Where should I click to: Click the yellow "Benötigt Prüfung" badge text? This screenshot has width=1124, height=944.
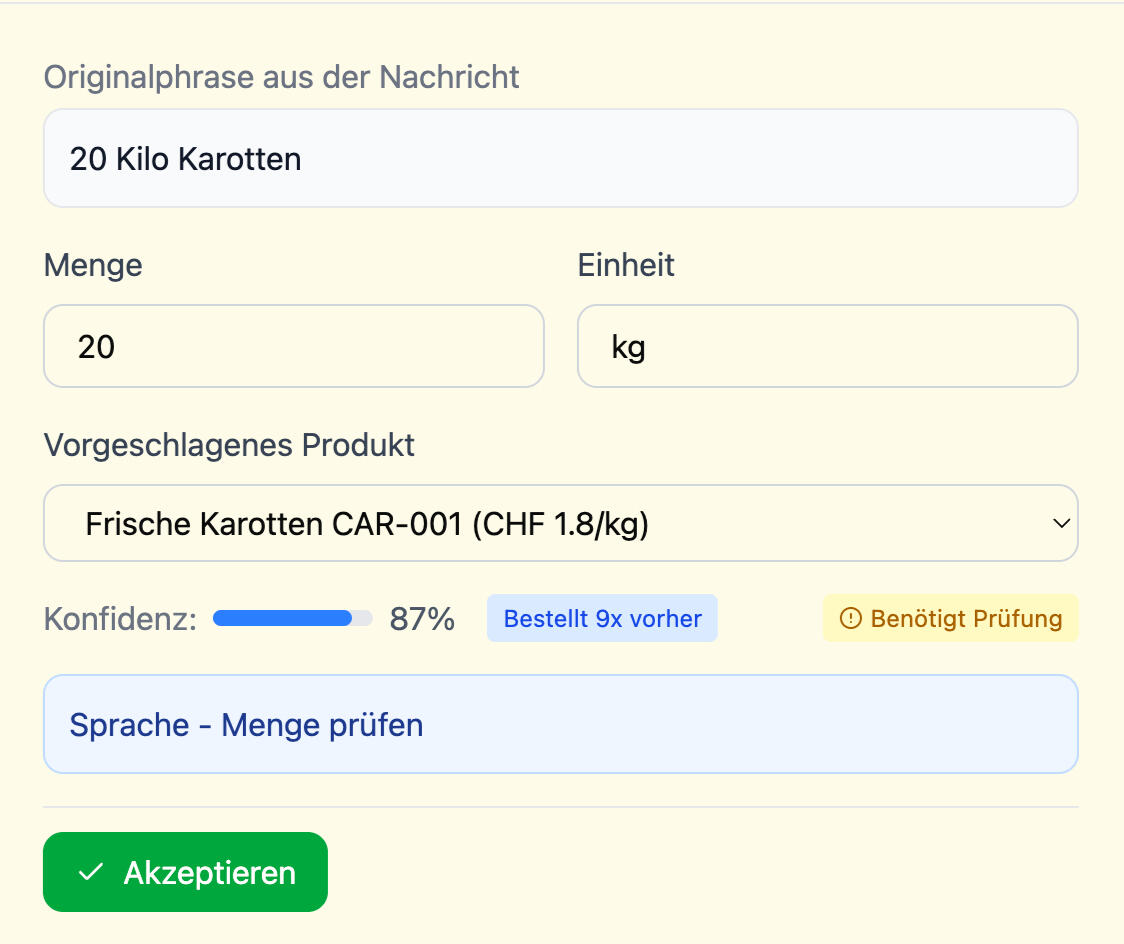point(965,619)
